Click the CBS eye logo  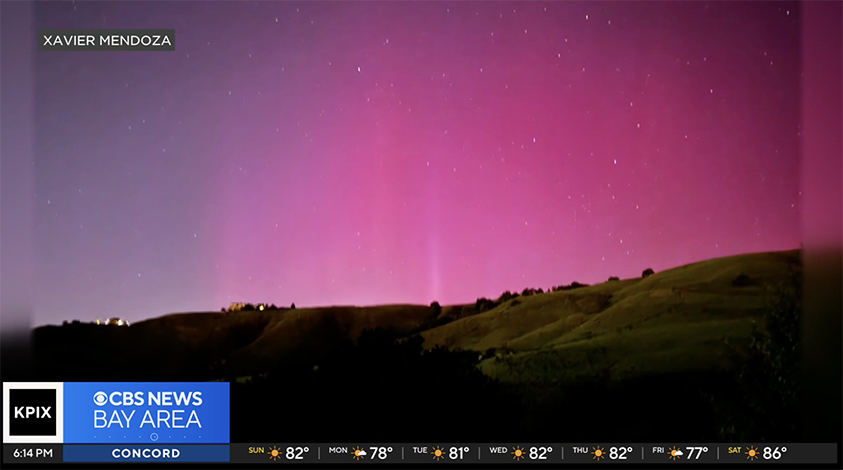click(100, 399)
